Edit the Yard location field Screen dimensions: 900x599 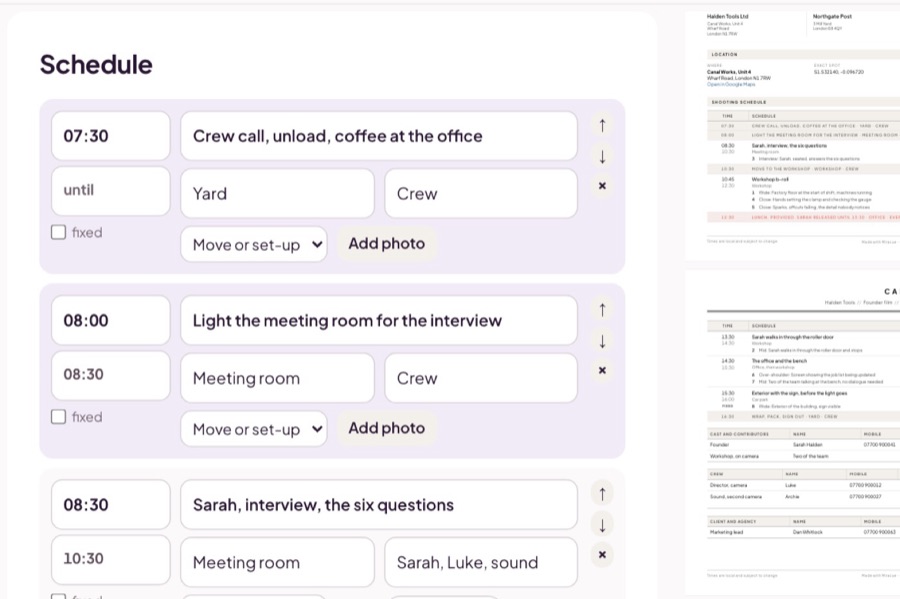[277, 193]
